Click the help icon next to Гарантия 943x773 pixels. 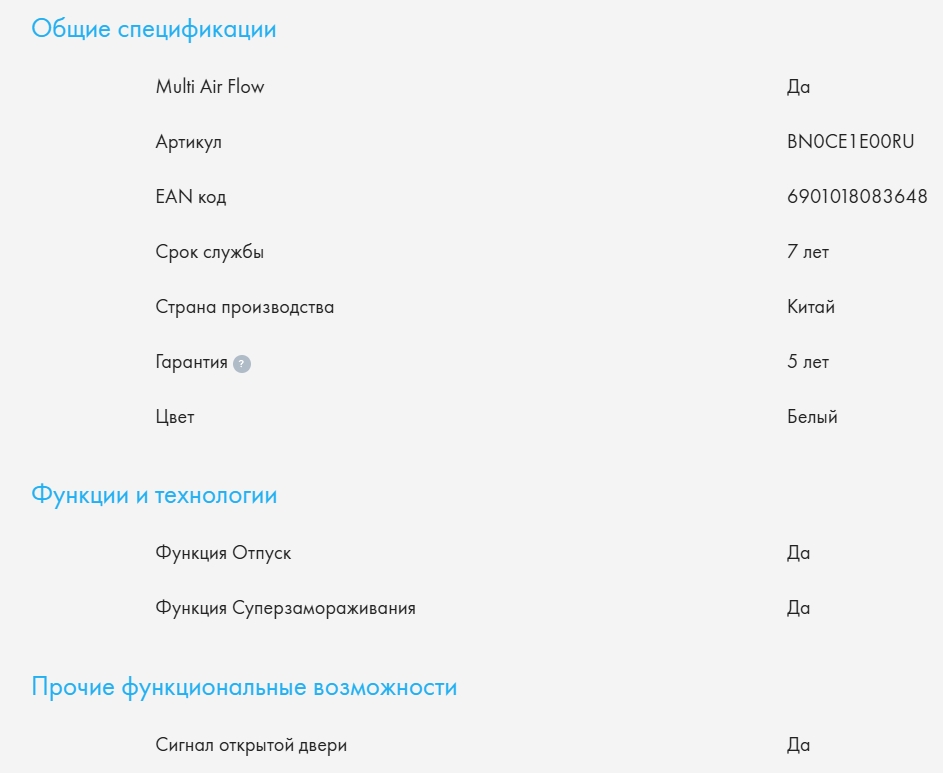pyautogui.click(x=242, y=364)
